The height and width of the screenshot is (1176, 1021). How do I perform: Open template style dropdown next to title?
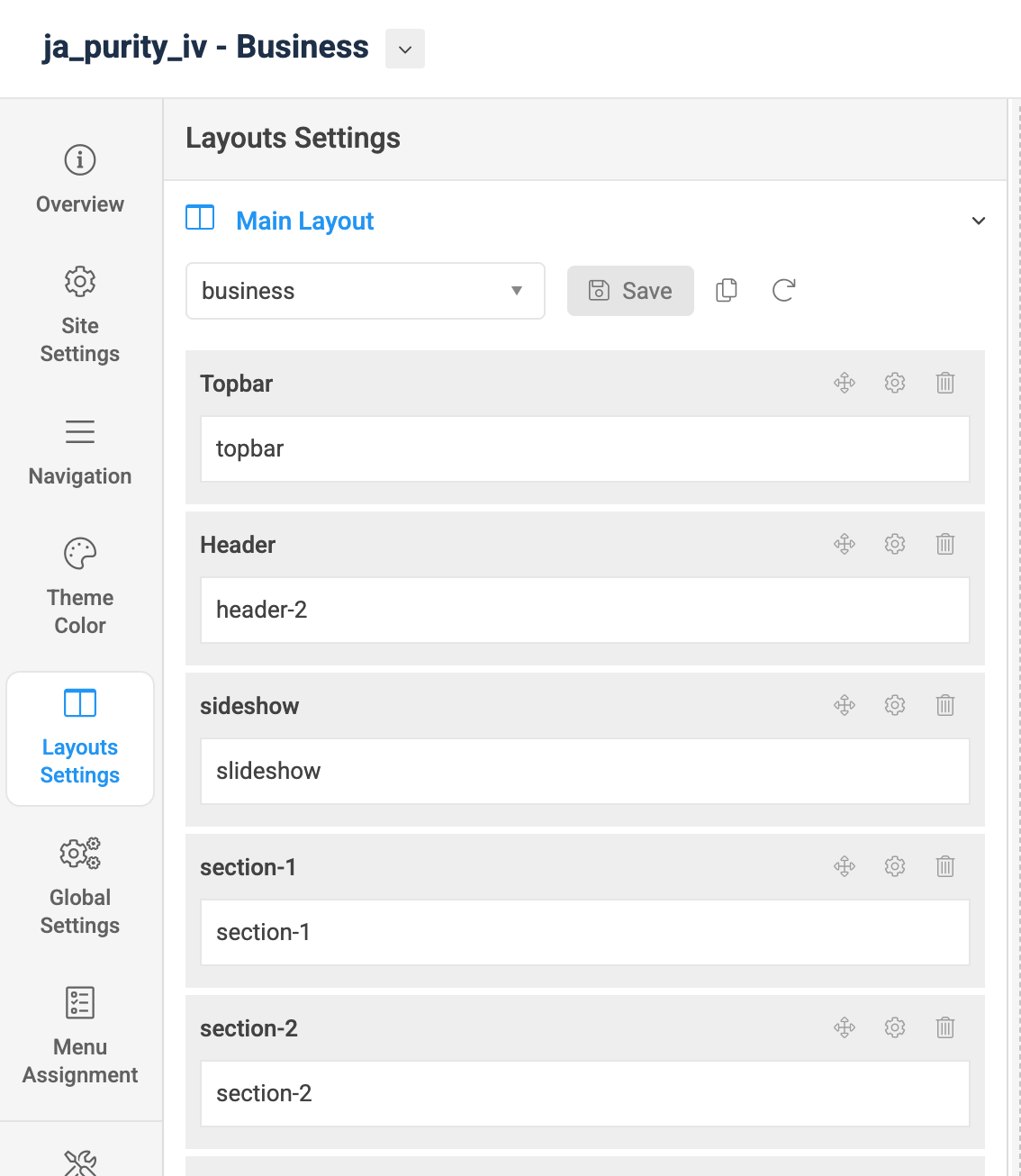(405, 49)
